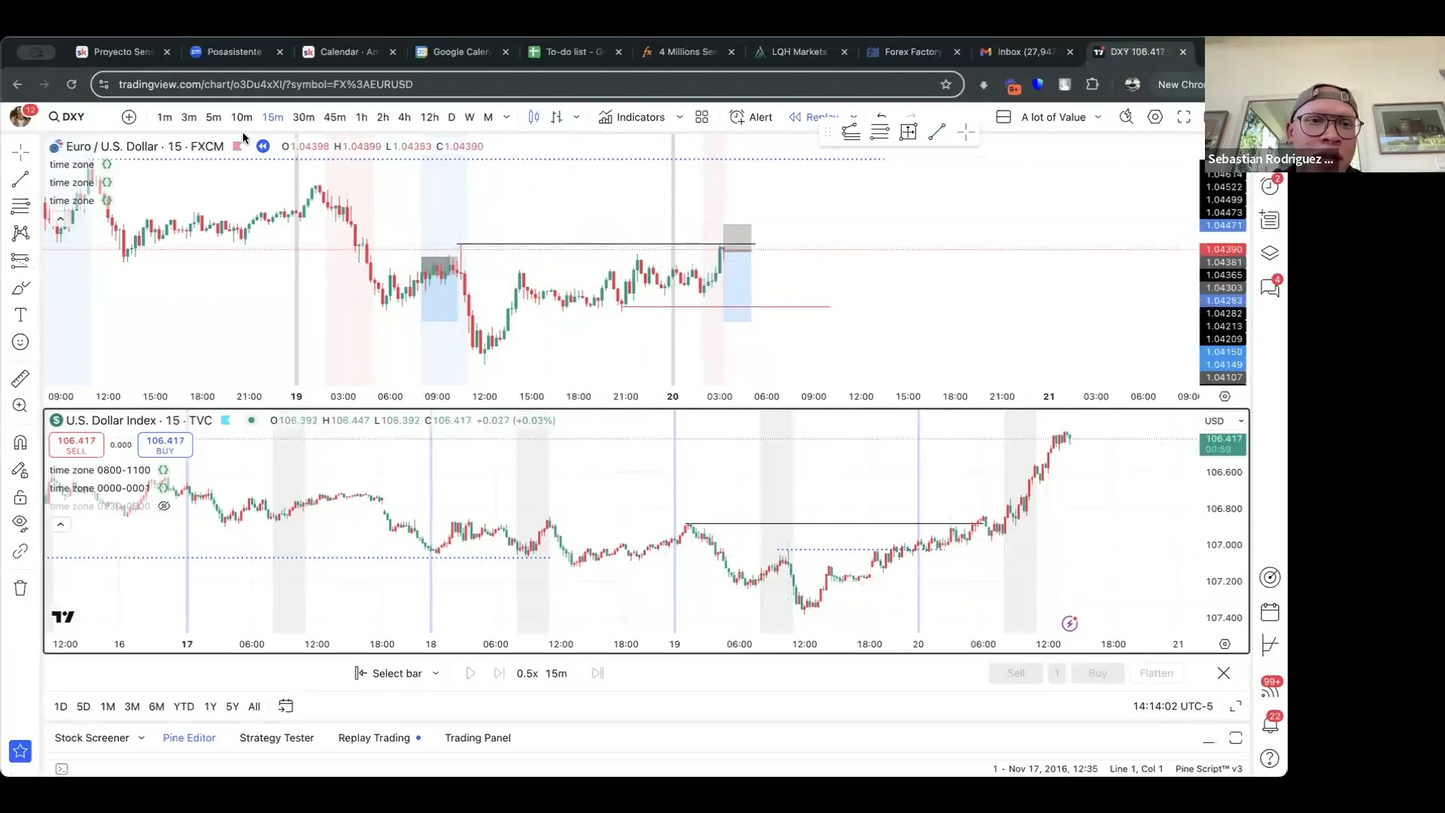
Task: Switch to the Forex Factory browser tab
Action: point(911,51)
